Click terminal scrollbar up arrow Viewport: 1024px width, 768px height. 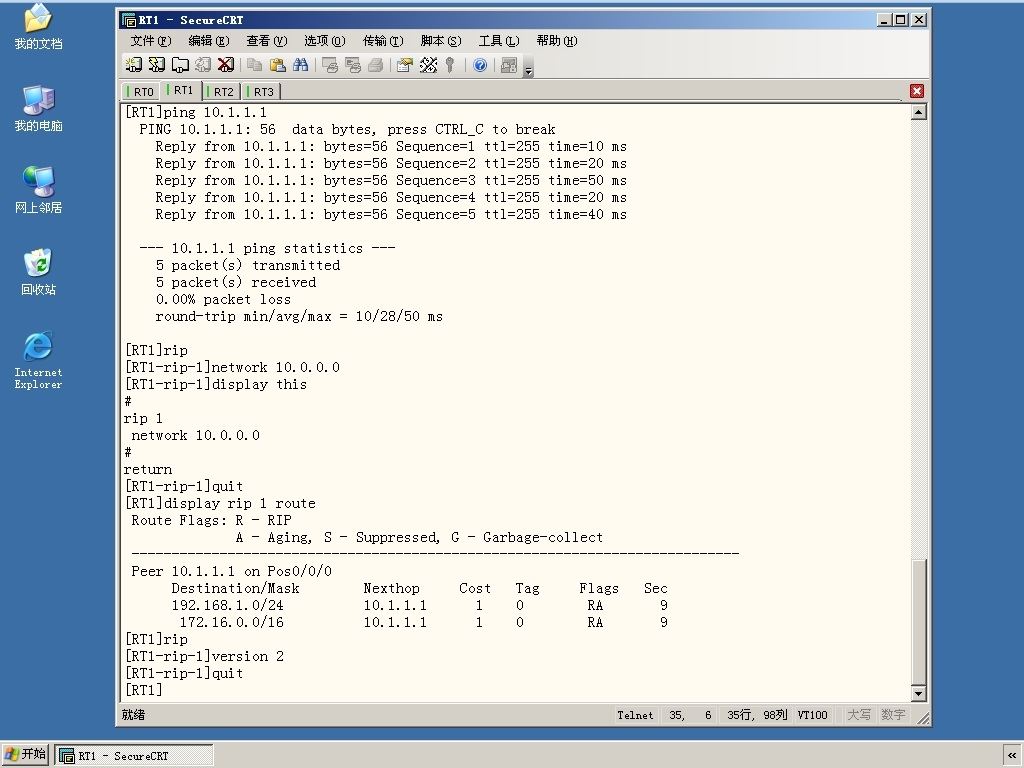tap(918, 112)
